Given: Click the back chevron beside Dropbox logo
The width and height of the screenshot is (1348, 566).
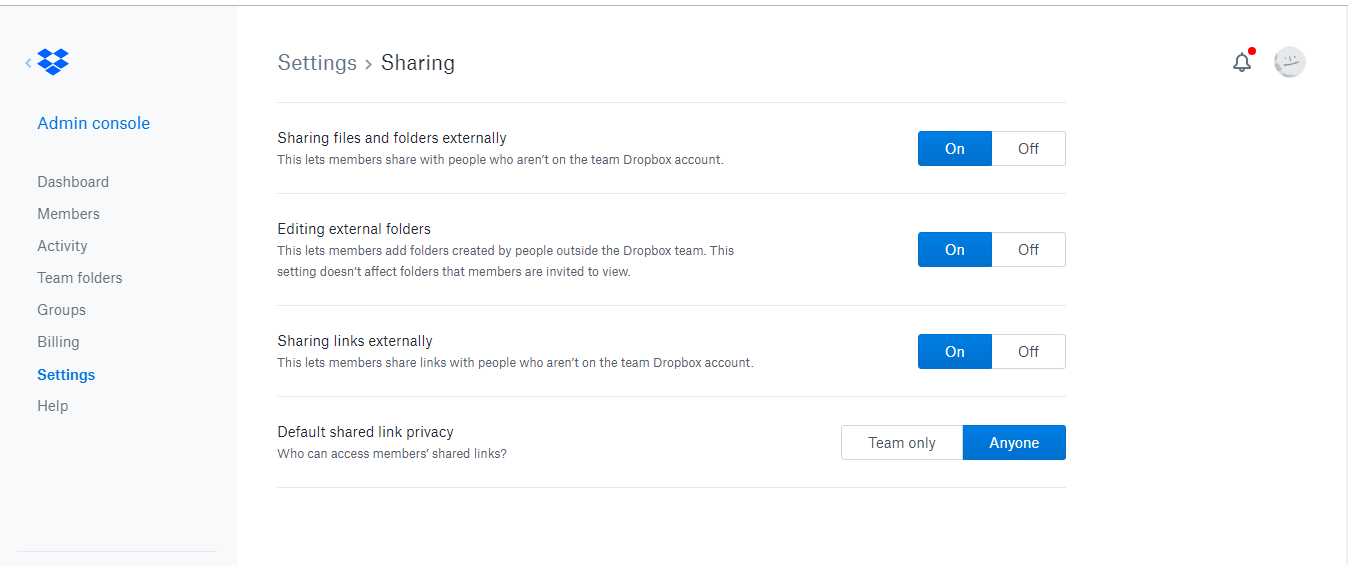Looking at the screenshot, I should (x=29, y=62).
